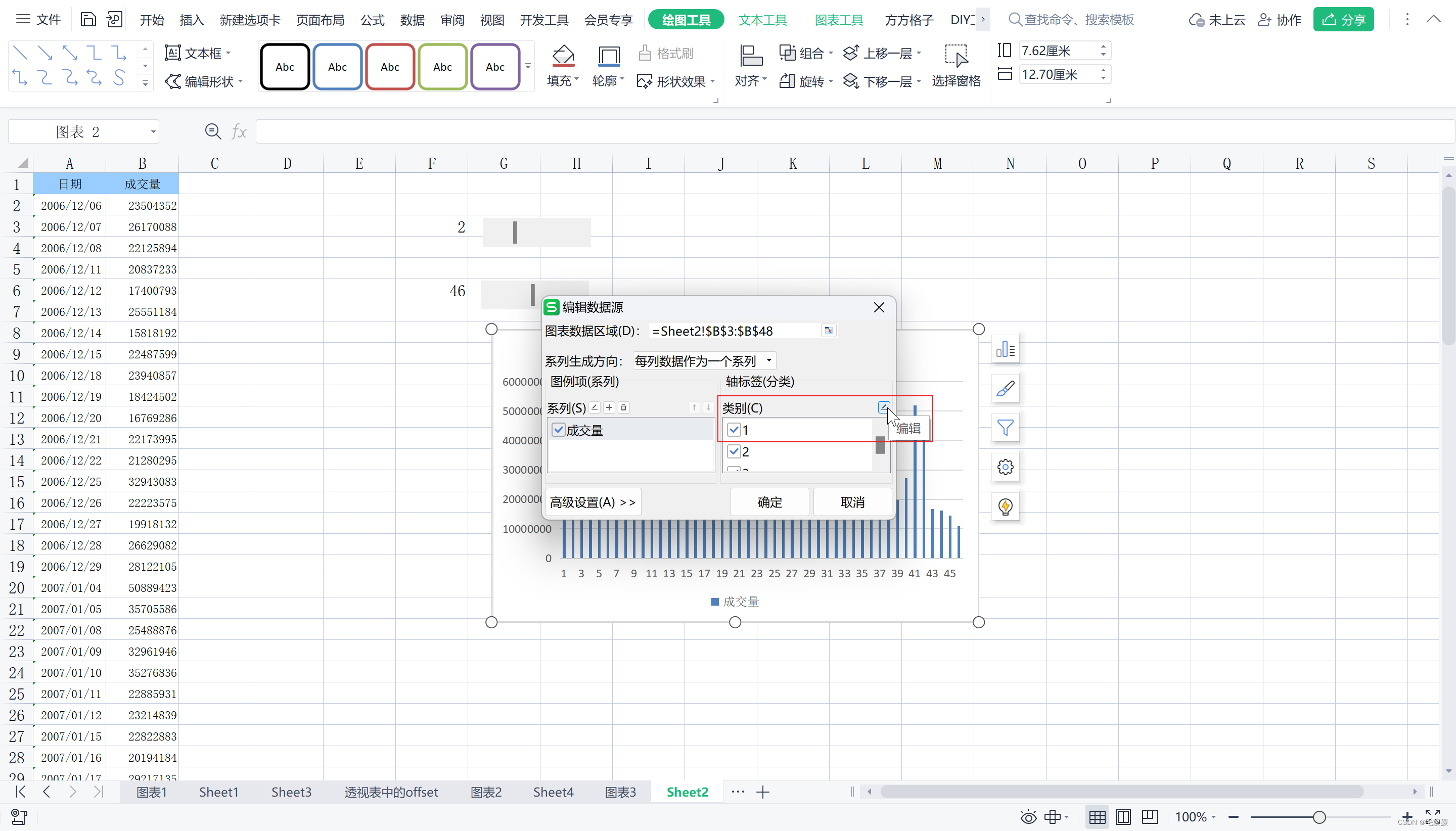Click the edit category labels icon

[x=884, y=407]
